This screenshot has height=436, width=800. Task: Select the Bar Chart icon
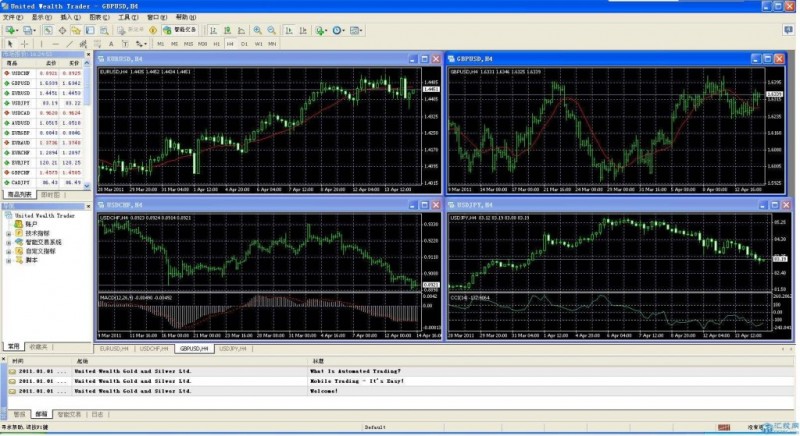(x=213, y=31)
